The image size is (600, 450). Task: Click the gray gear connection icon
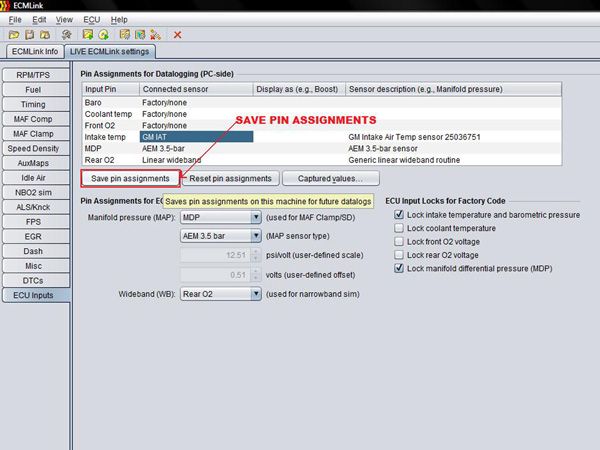67,35
